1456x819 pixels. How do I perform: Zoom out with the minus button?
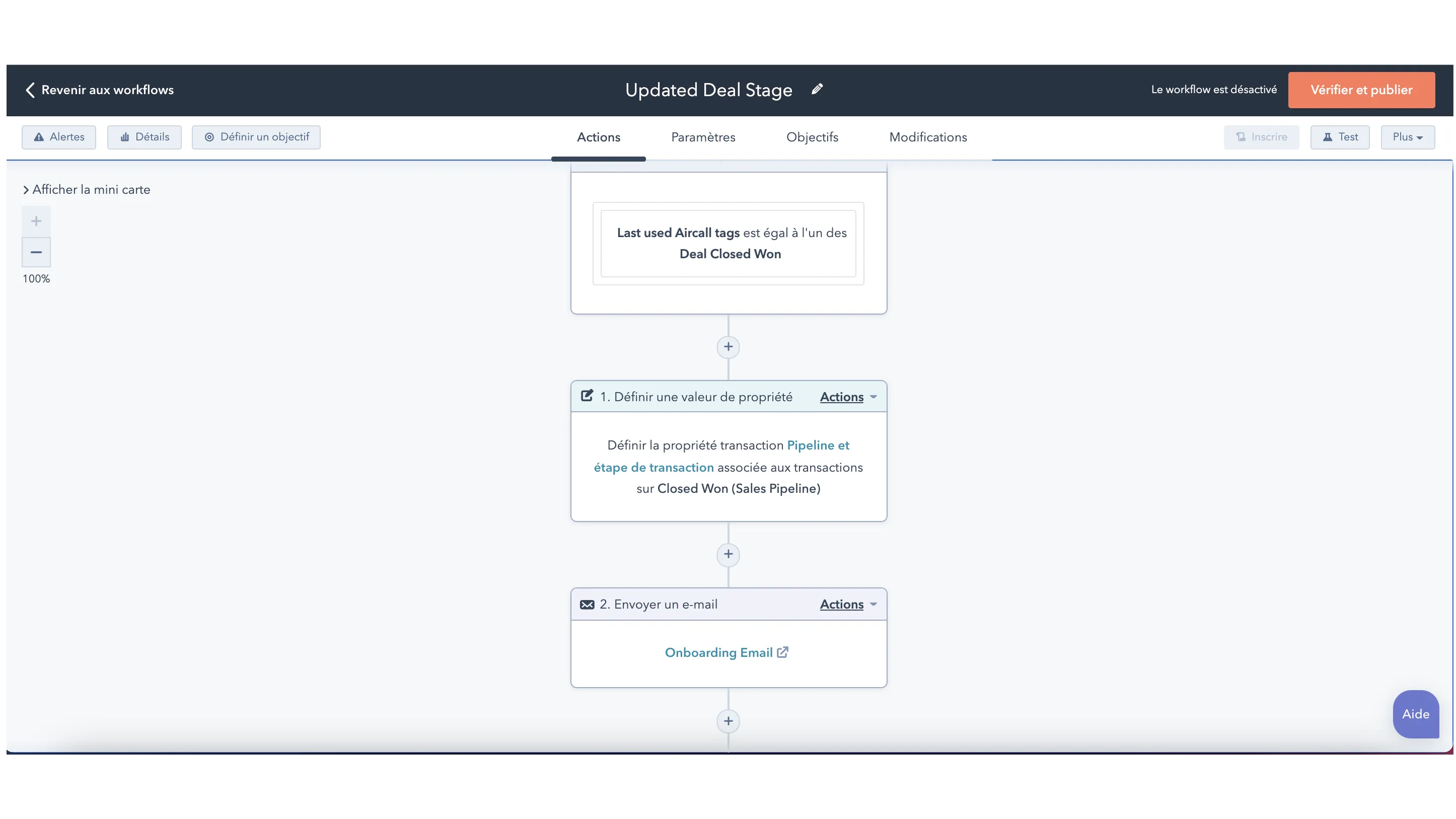click(x=36, y=252)
